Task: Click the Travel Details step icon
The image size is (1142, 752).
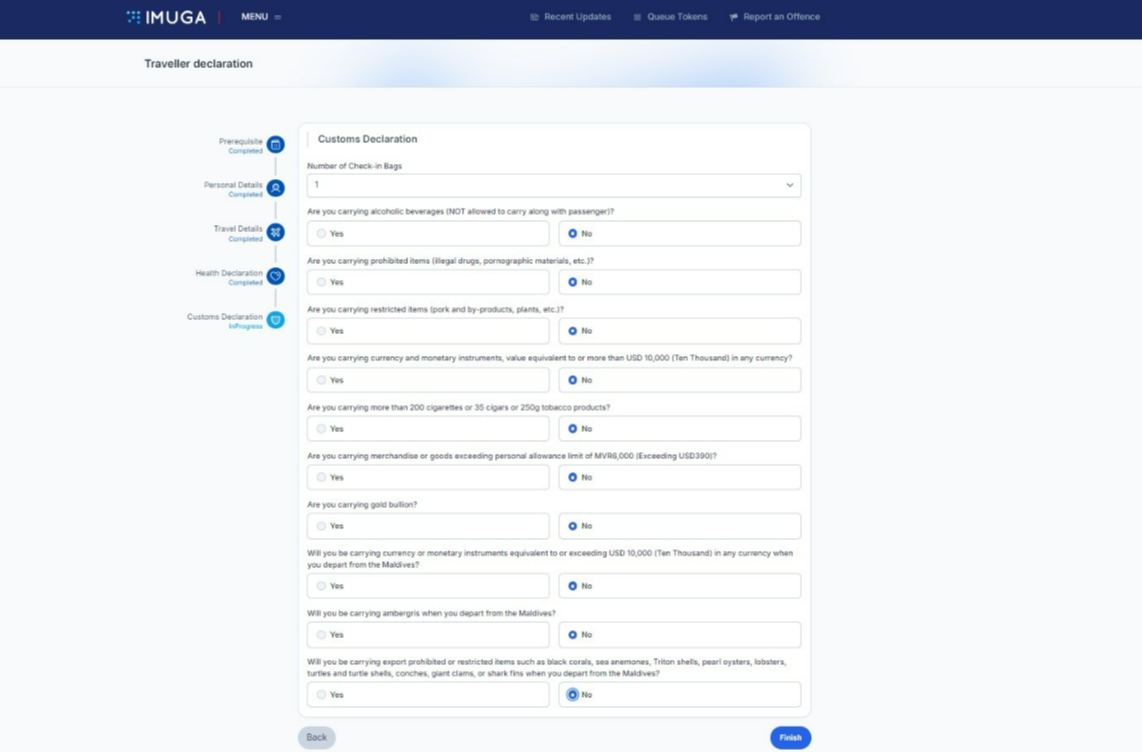Action: point(275,232)
